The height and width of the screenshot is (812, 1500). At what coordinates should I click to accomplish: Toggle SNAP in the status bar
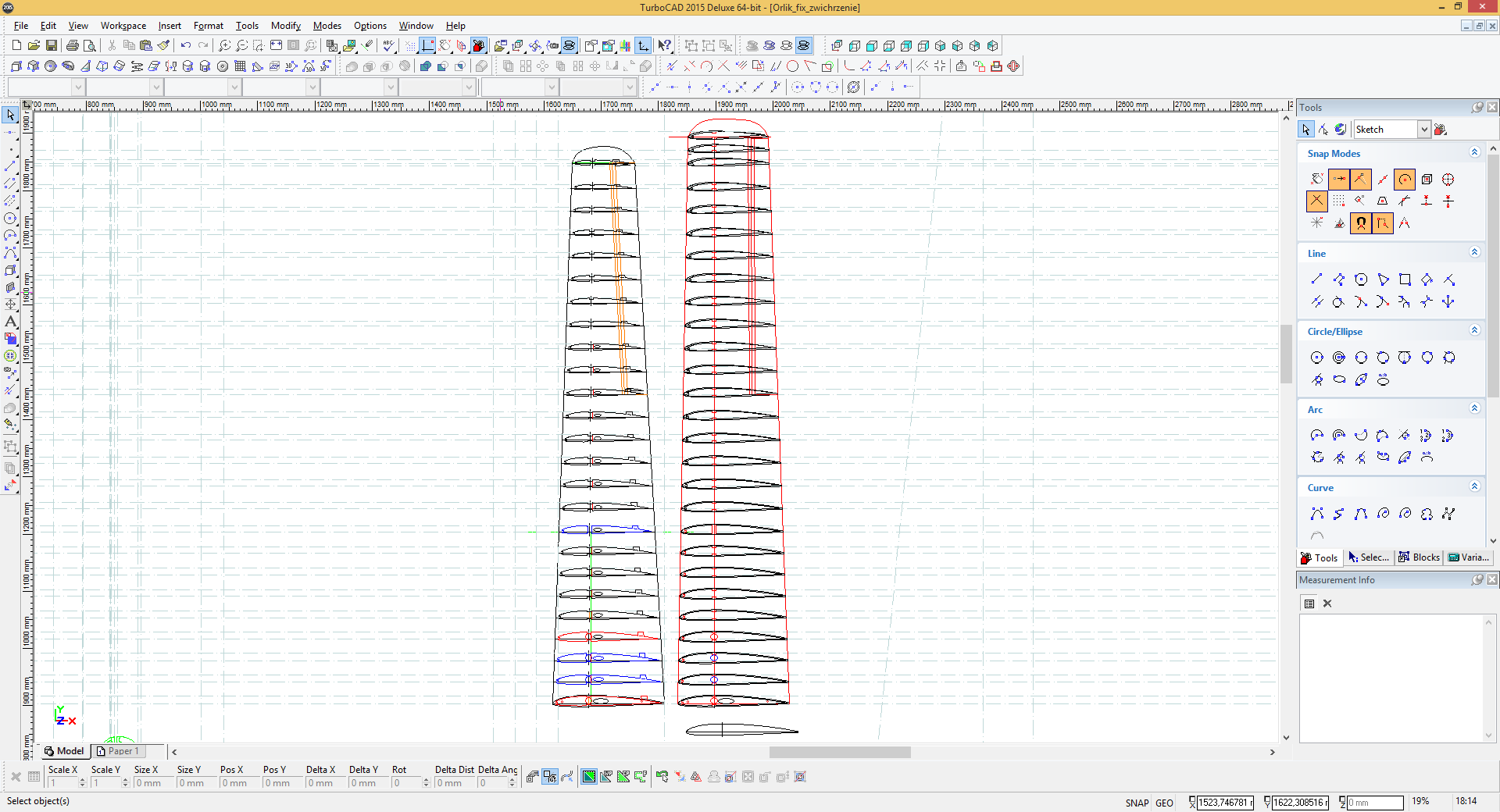click(1137, 803)
